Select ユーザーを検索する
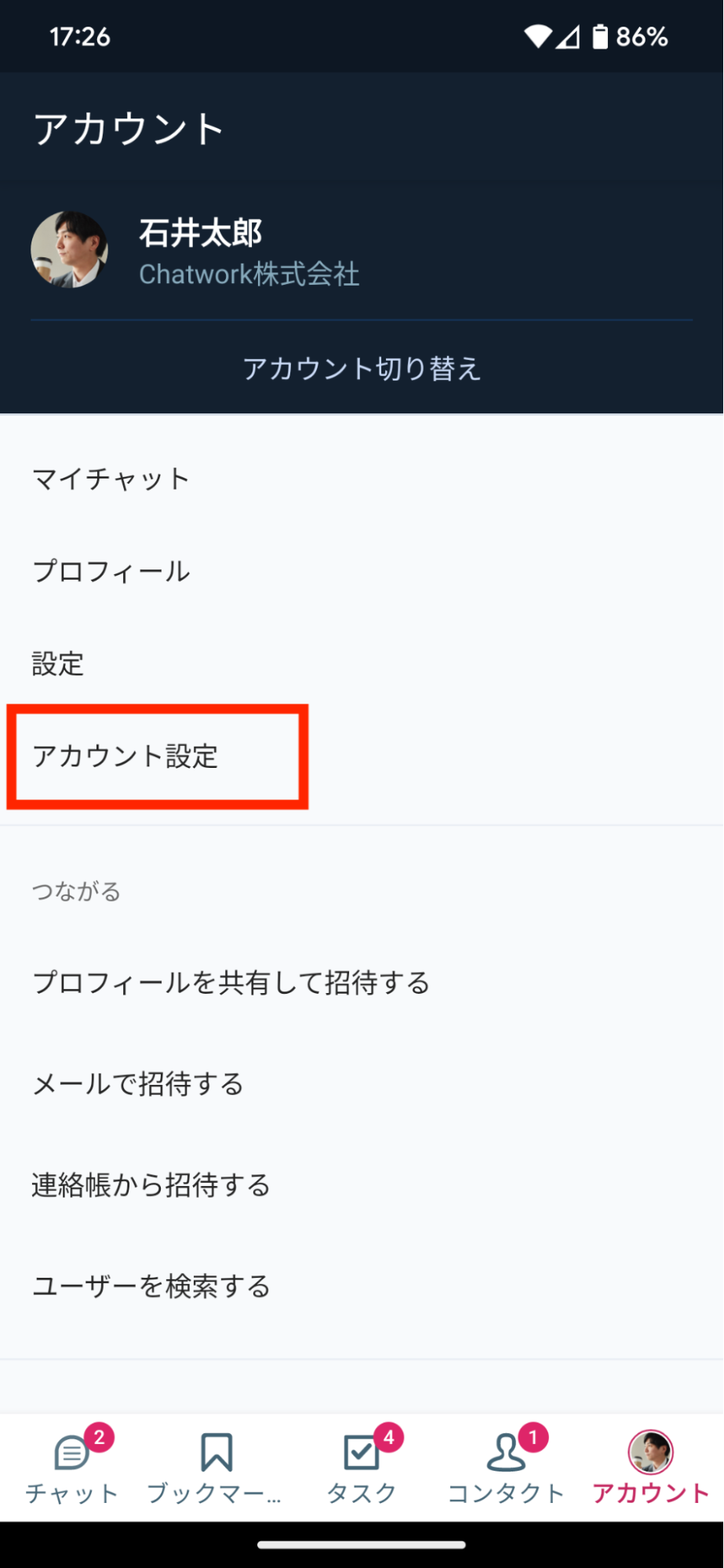This screenshot has width=724, height=1568. tap(362, 1286)
